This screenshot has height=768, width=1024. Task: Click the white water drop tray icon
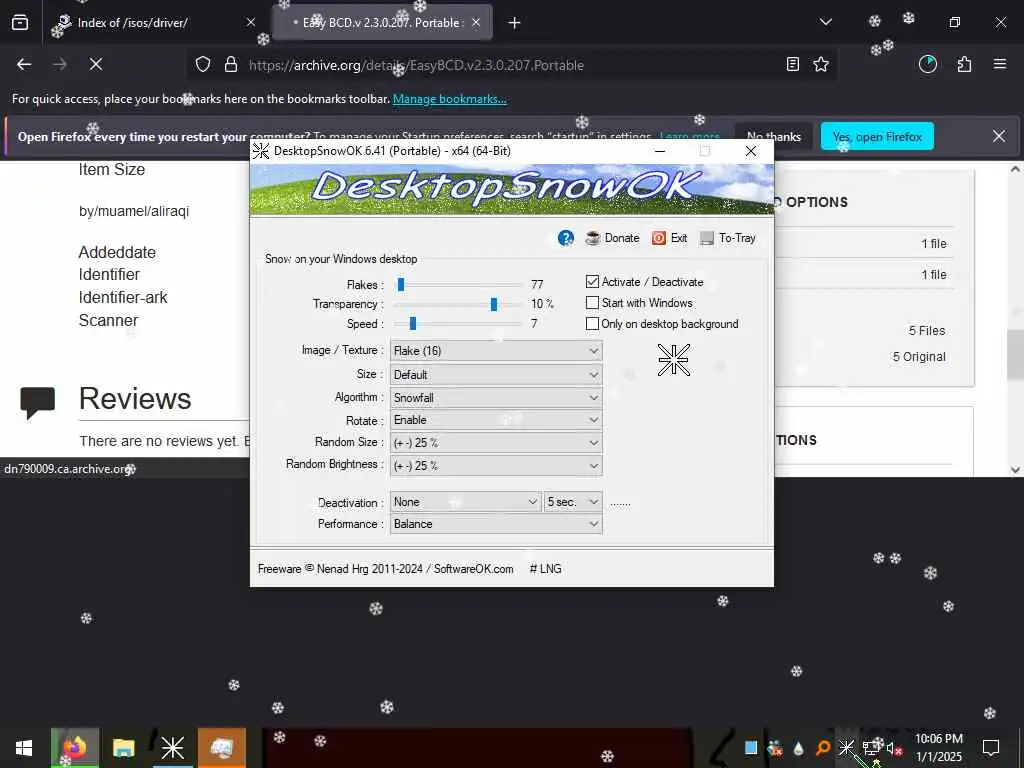[x=798, y=748]
